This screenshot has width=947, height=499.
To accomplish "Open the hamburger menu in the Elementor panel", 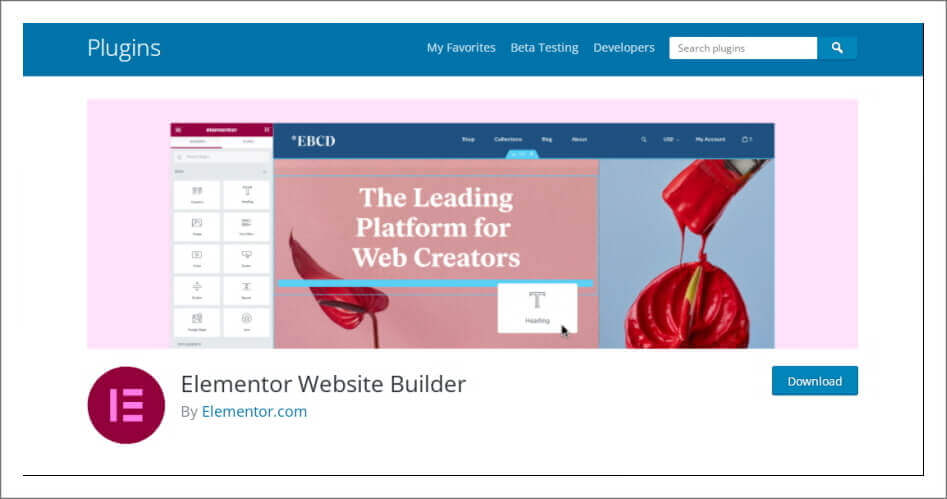I will coord(178,130).
